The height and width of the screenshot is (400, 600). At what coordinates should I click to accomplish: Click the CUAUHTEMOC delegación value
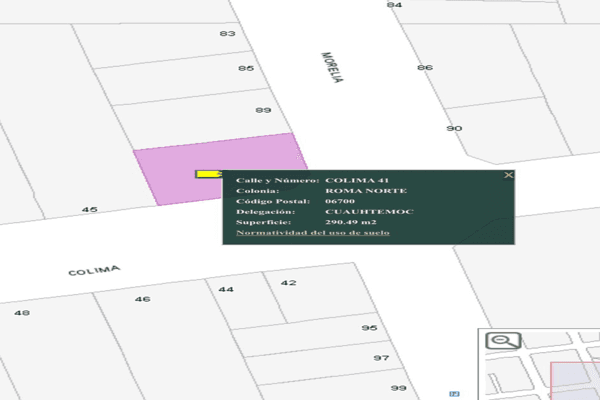(x=369, y=212)
